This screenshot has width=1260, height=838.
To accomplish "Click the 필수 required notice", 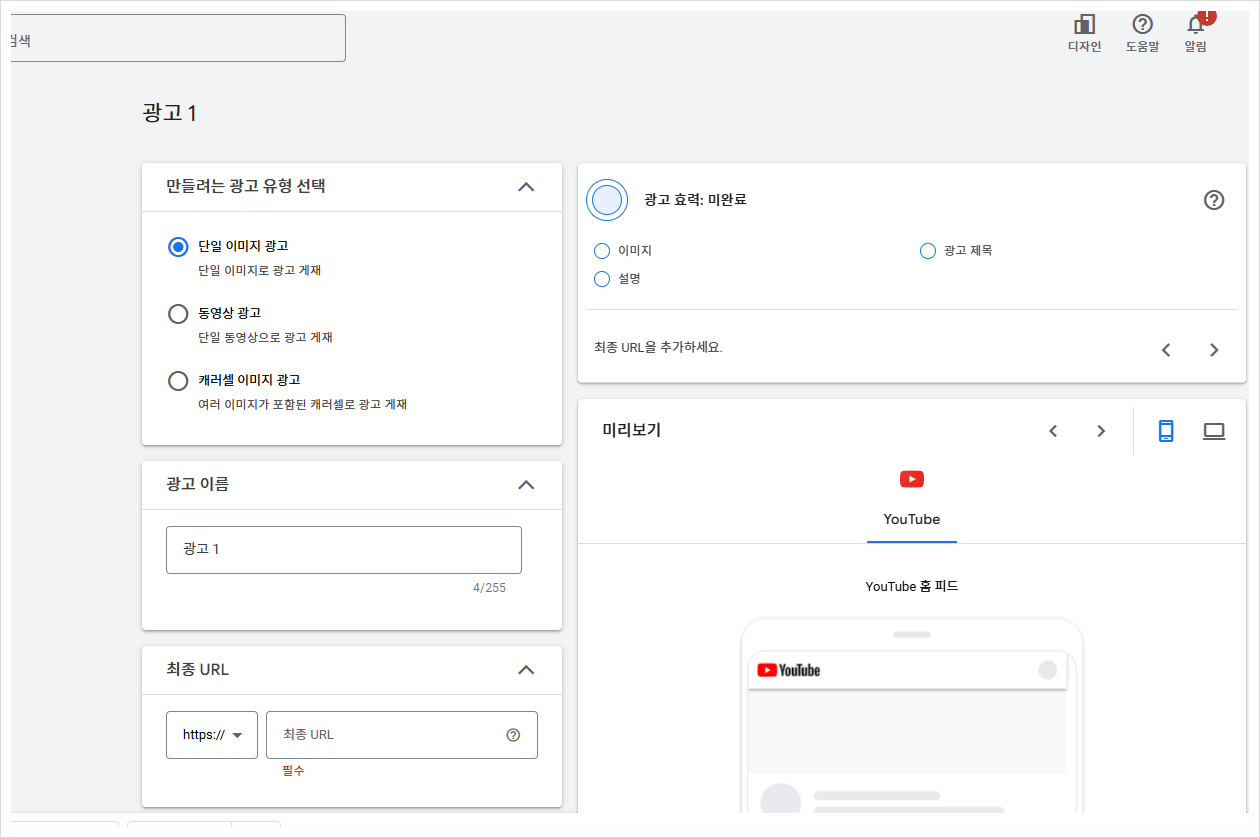I will click(x=293, y=771).
